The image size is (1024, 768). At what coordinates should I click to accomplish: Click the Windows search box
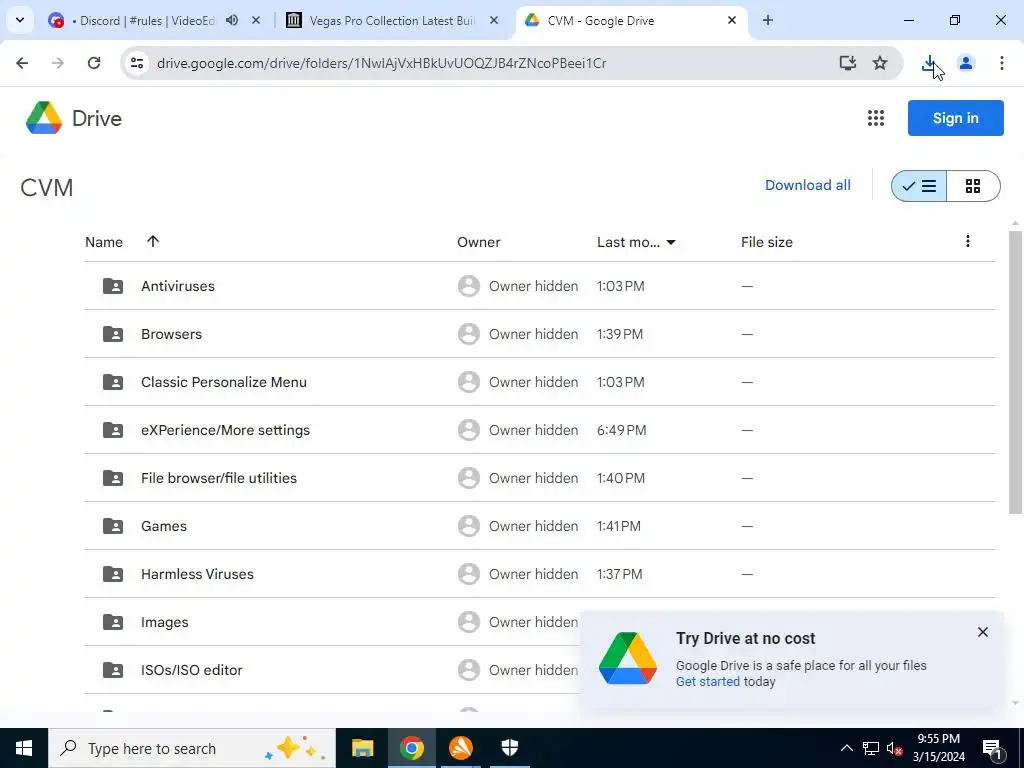(x=192, y=748)
